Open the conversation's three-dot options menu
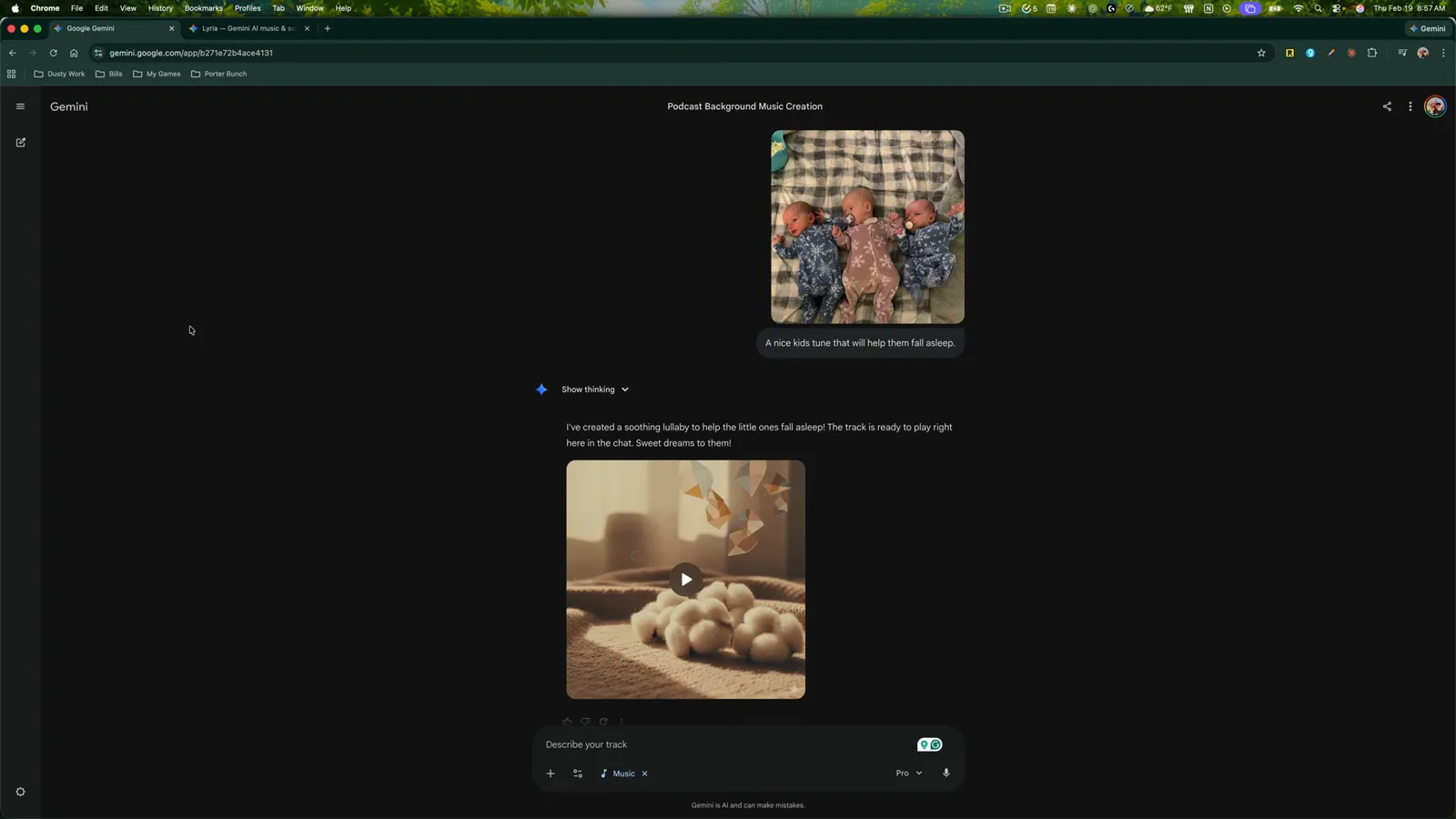Viewport: 1456px width, 819px height. [x=1410, y=106]
